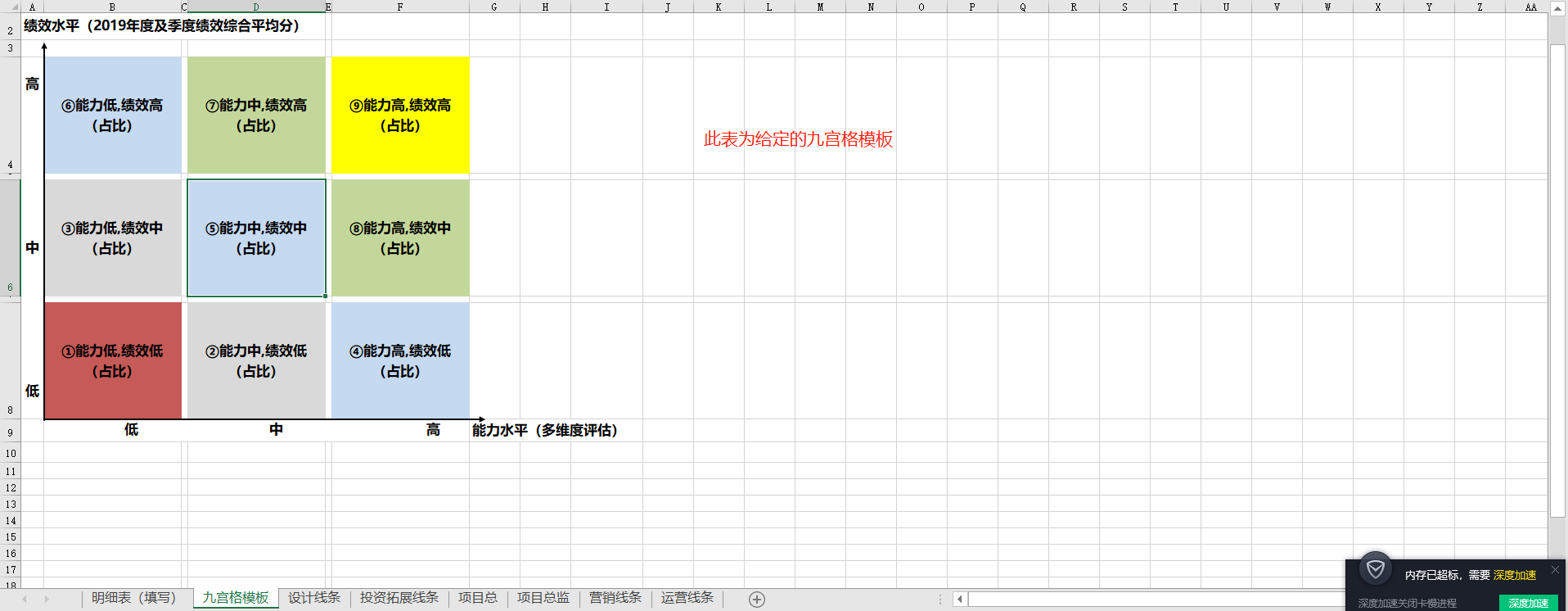Switch to the 项目总监 sheet tab
The height and width of the screenshot is (611, 1568).
click(x=543, y=598)
